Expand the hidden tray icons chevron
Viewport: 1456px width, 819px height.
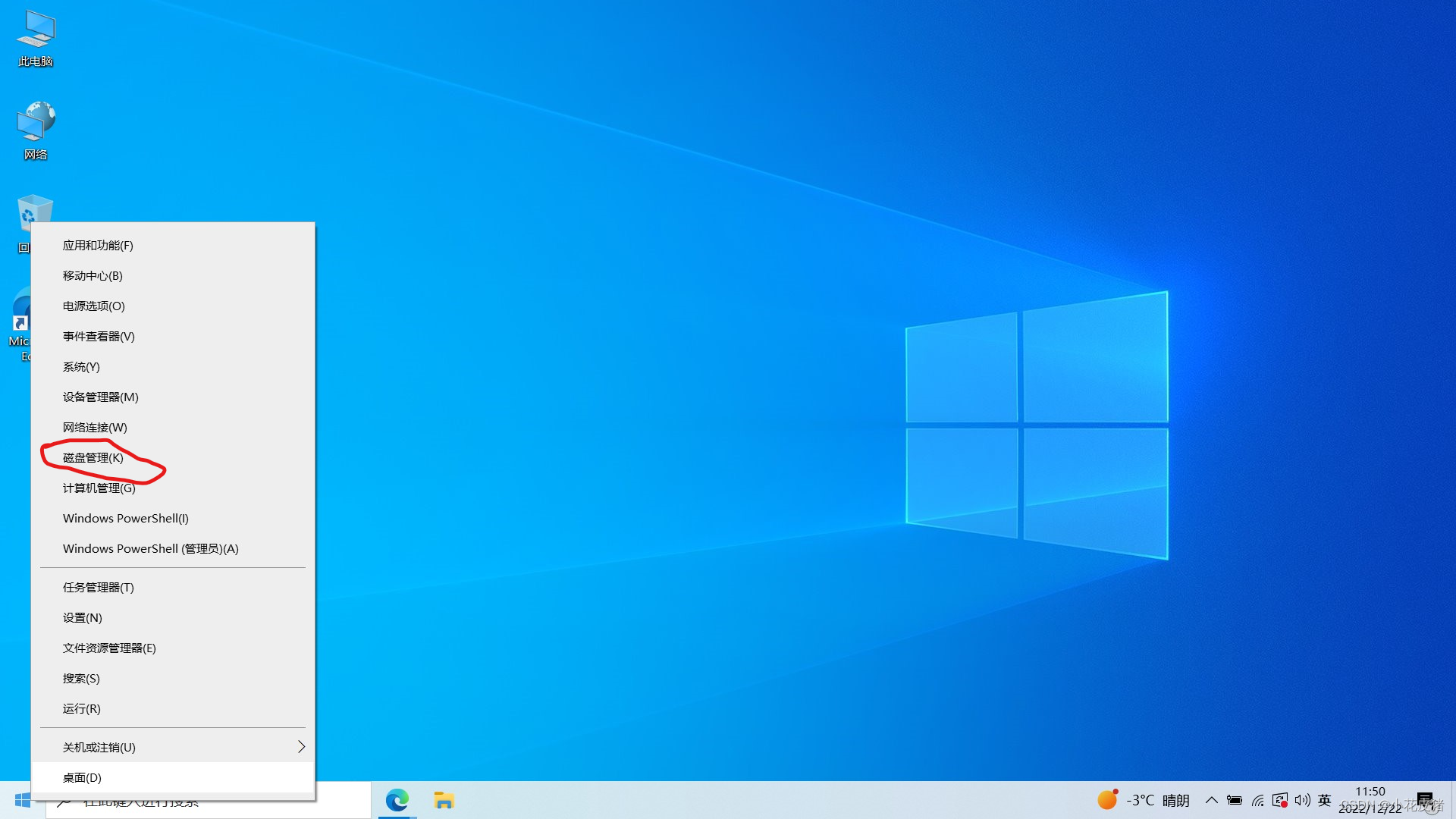click(x=1212, y=800)
